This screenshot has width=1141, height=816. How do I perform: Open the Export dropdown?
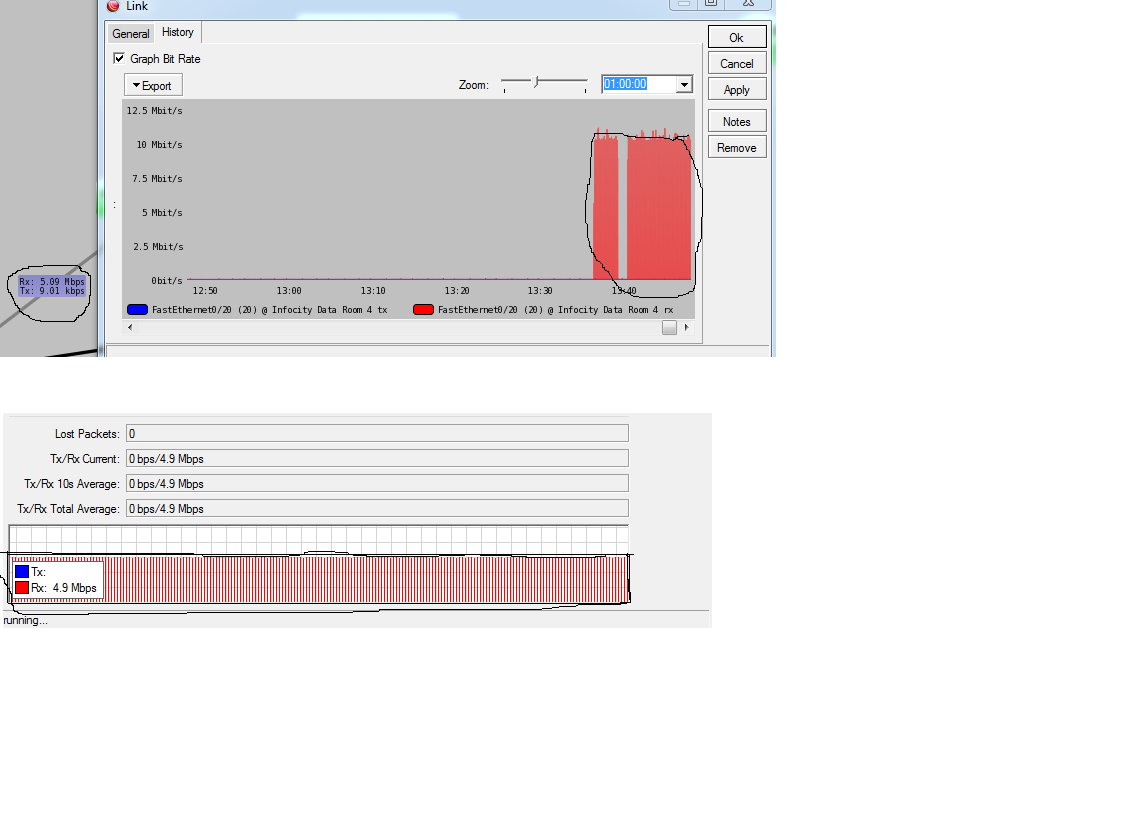coord(152,85)
